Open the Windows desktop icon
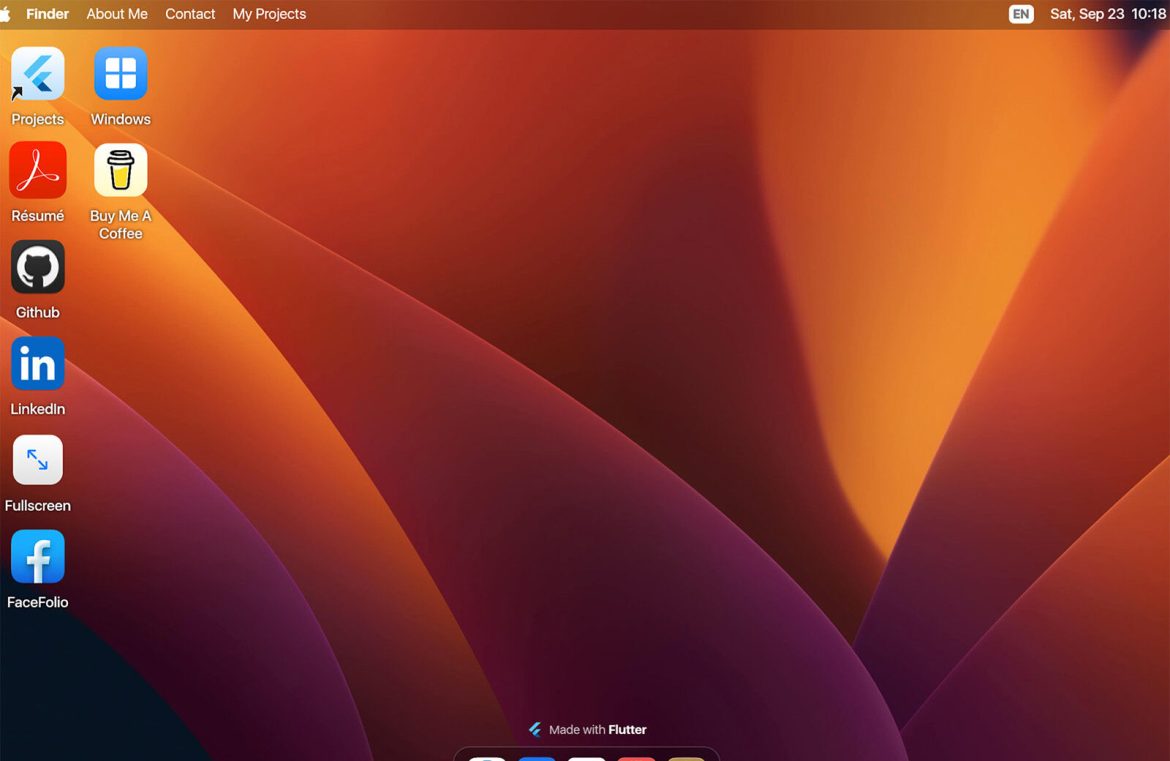The image size is (1170, 761). 120,75
